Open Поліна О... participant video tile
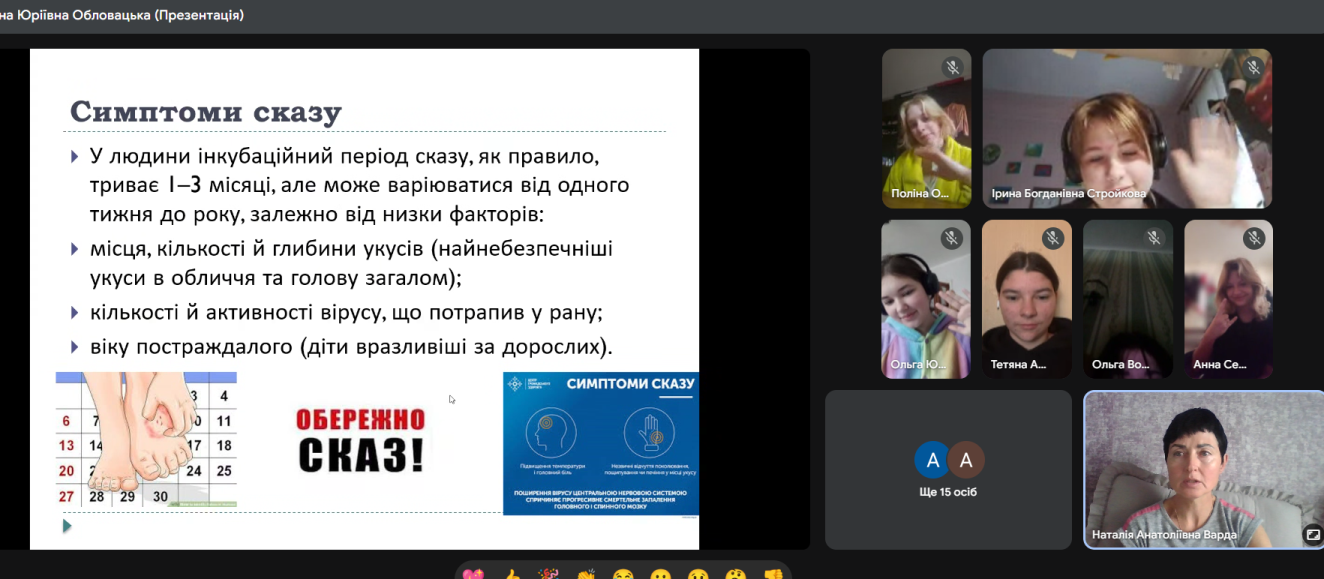The width and height of the screenshot is (1324, 579). coord(926,128)
